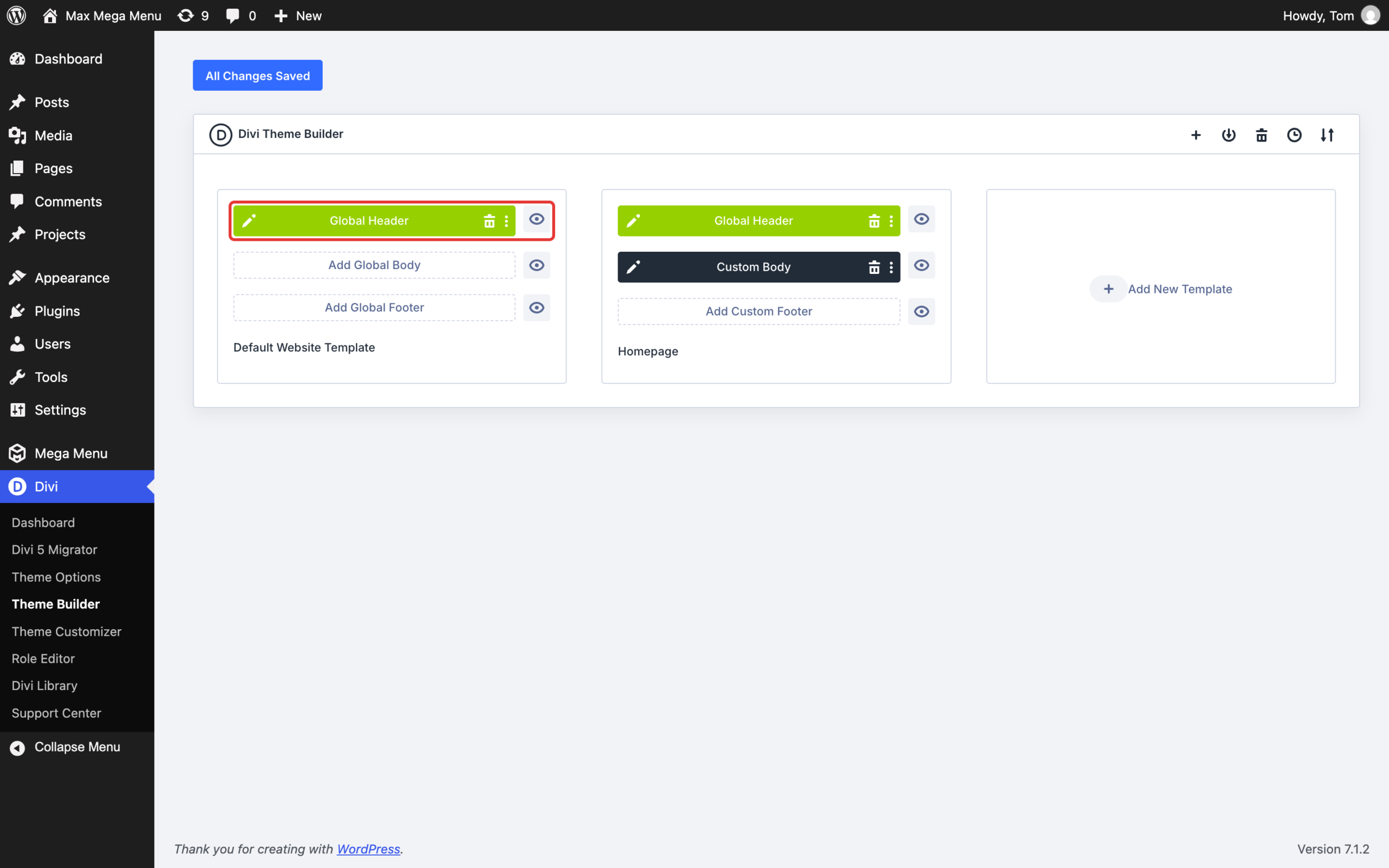Delete the Custom Body via trash icon
This screenshot has width=1389, height=868.
(x=874, y=267)
